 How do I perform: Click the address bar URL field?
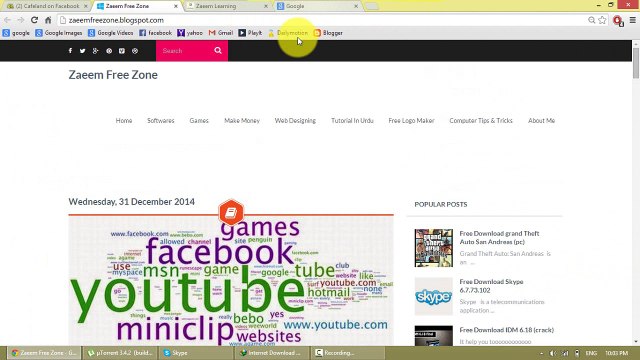pos(322,20)
